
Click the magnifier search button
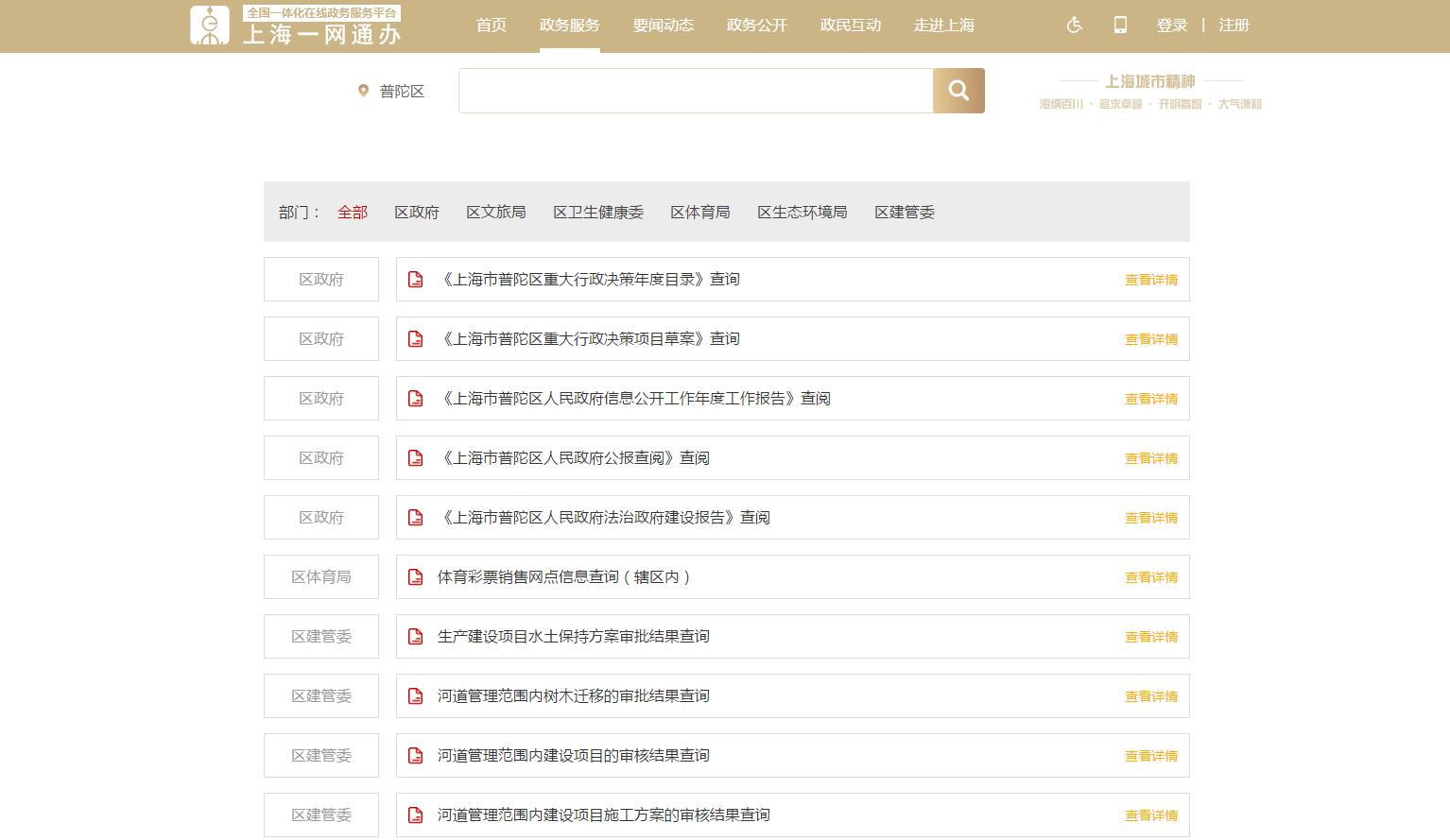958,91
